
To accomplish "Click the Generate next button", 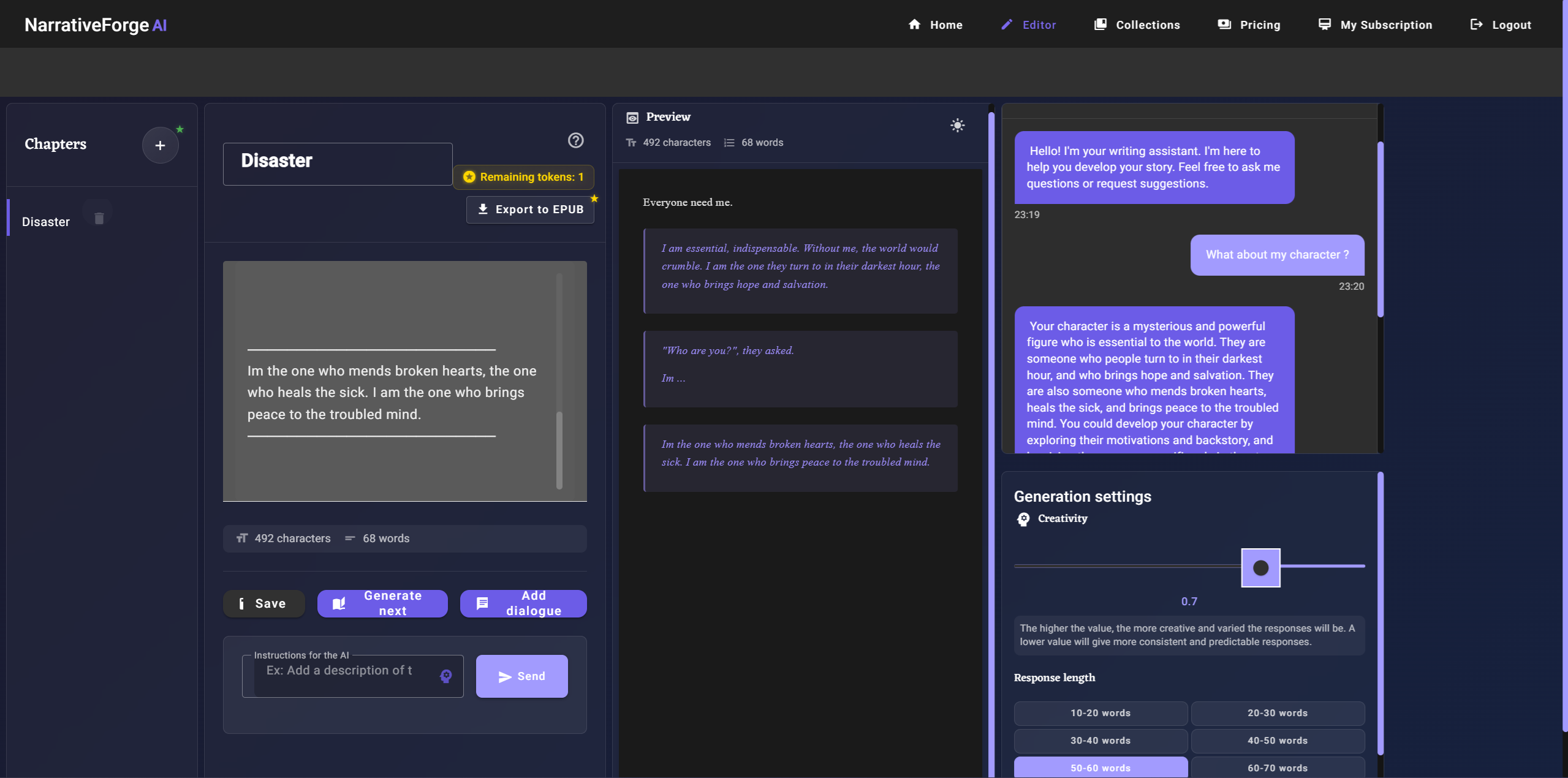I will 382,603.
